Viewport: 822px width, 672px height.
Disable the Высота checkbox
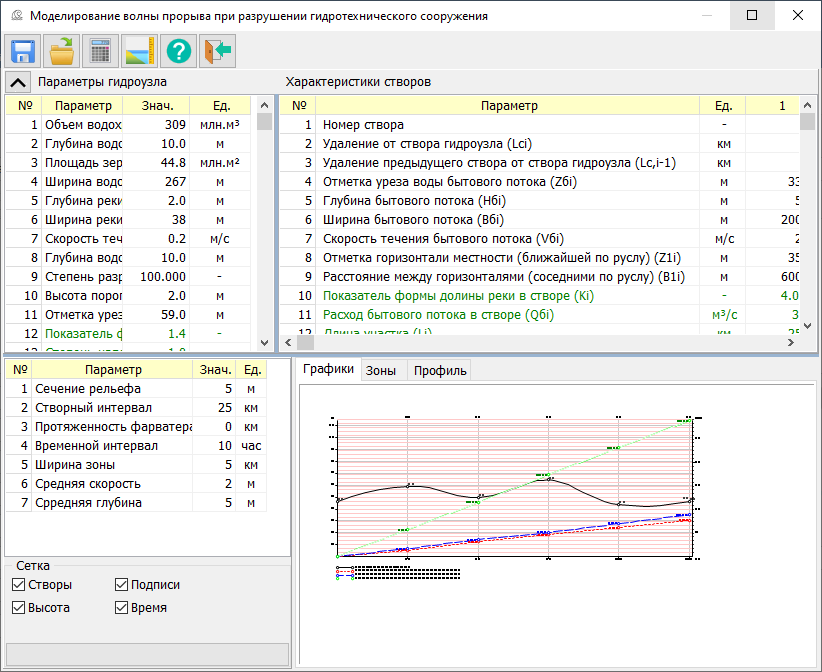[19, 607]
